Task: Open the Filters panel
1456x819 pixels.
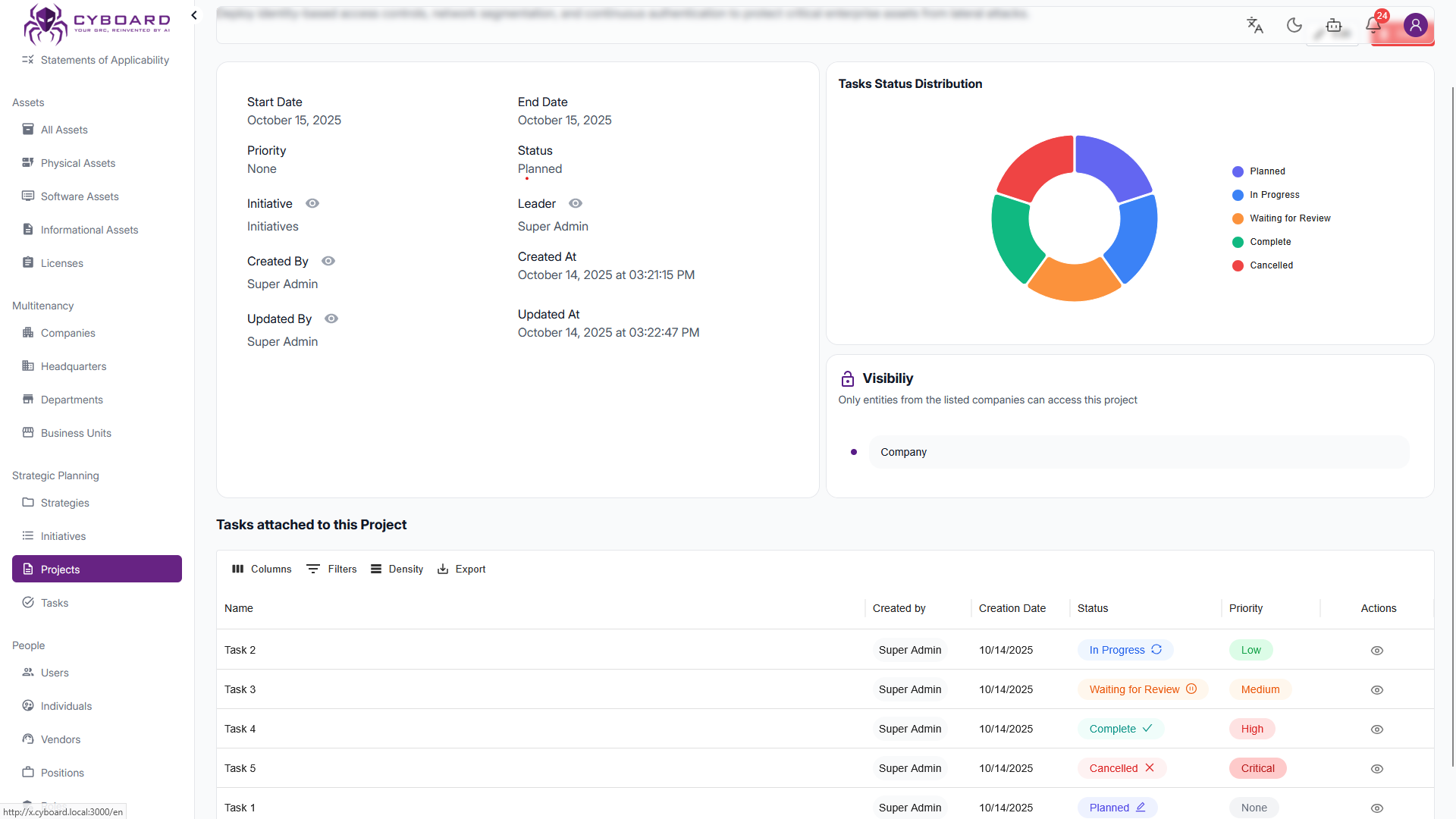Action: tap(331, 569)
